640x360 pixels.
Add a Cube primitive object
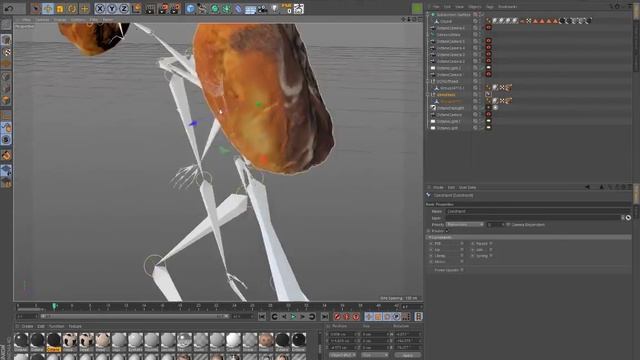point(190,9)
